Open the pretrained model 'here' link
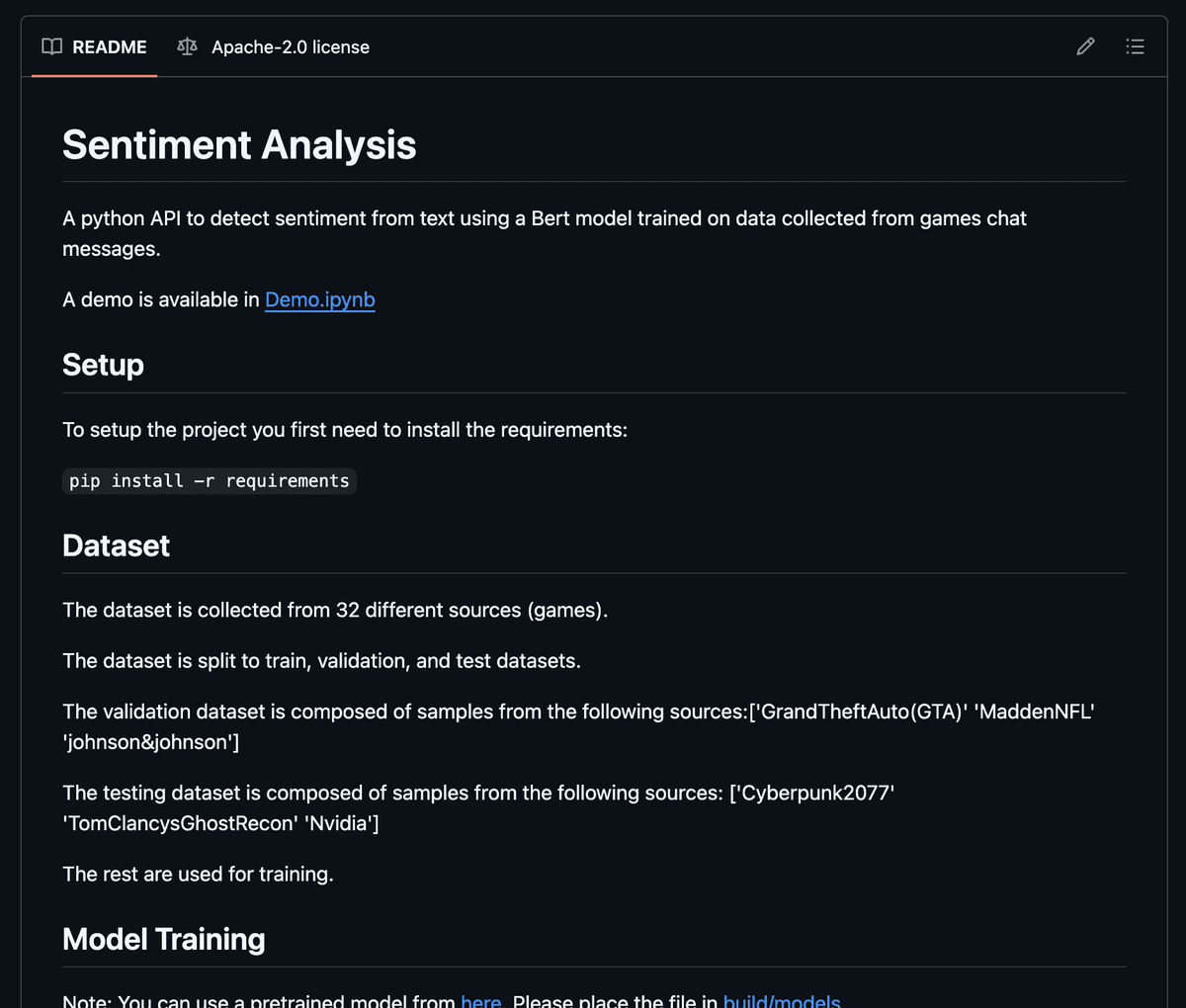Viewport: 1186px width, 1008px height. click(x=480, y=1000)
